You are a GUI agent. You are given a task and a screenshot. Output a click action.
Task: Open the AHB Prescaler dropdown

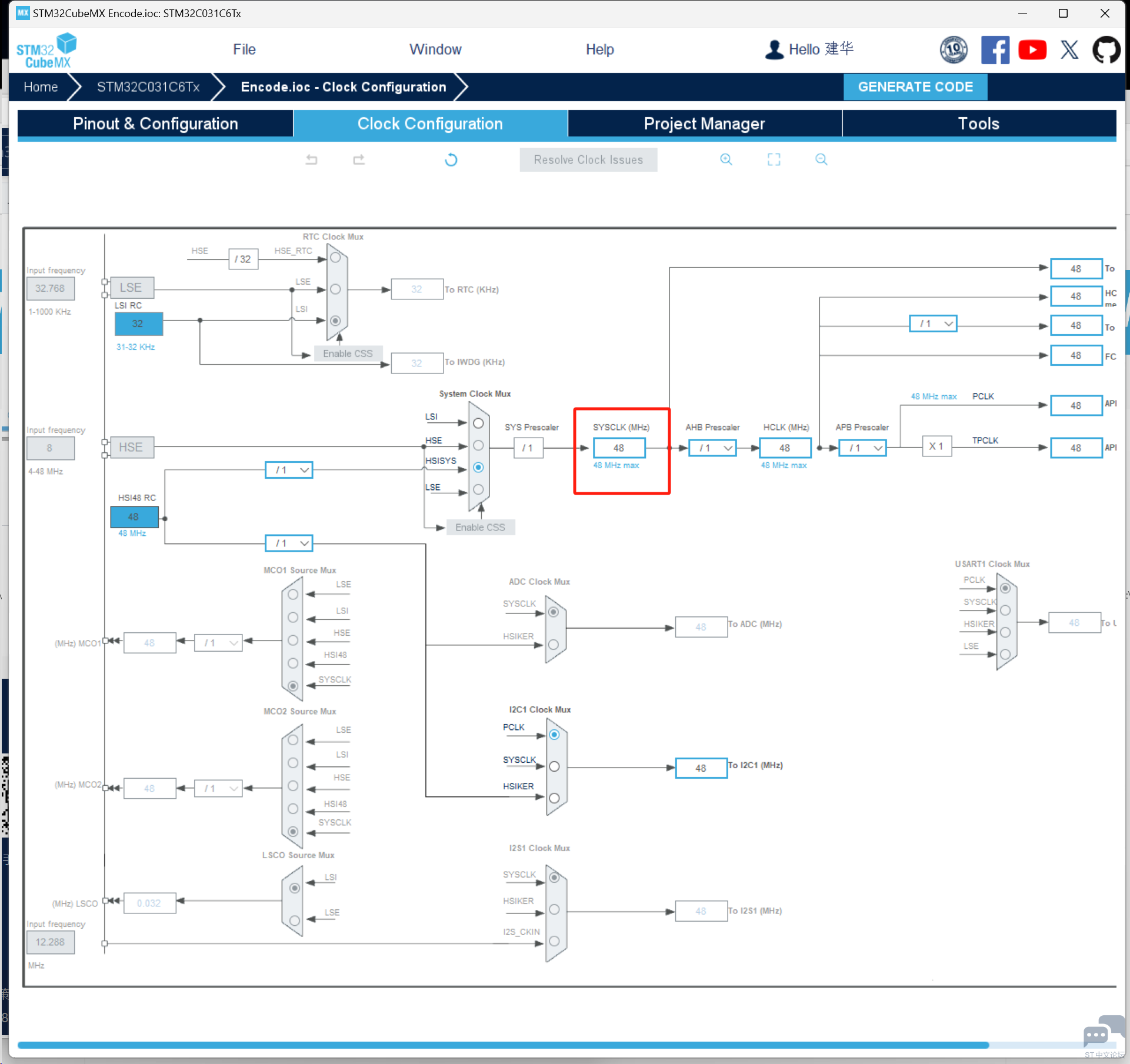[713, 448]
